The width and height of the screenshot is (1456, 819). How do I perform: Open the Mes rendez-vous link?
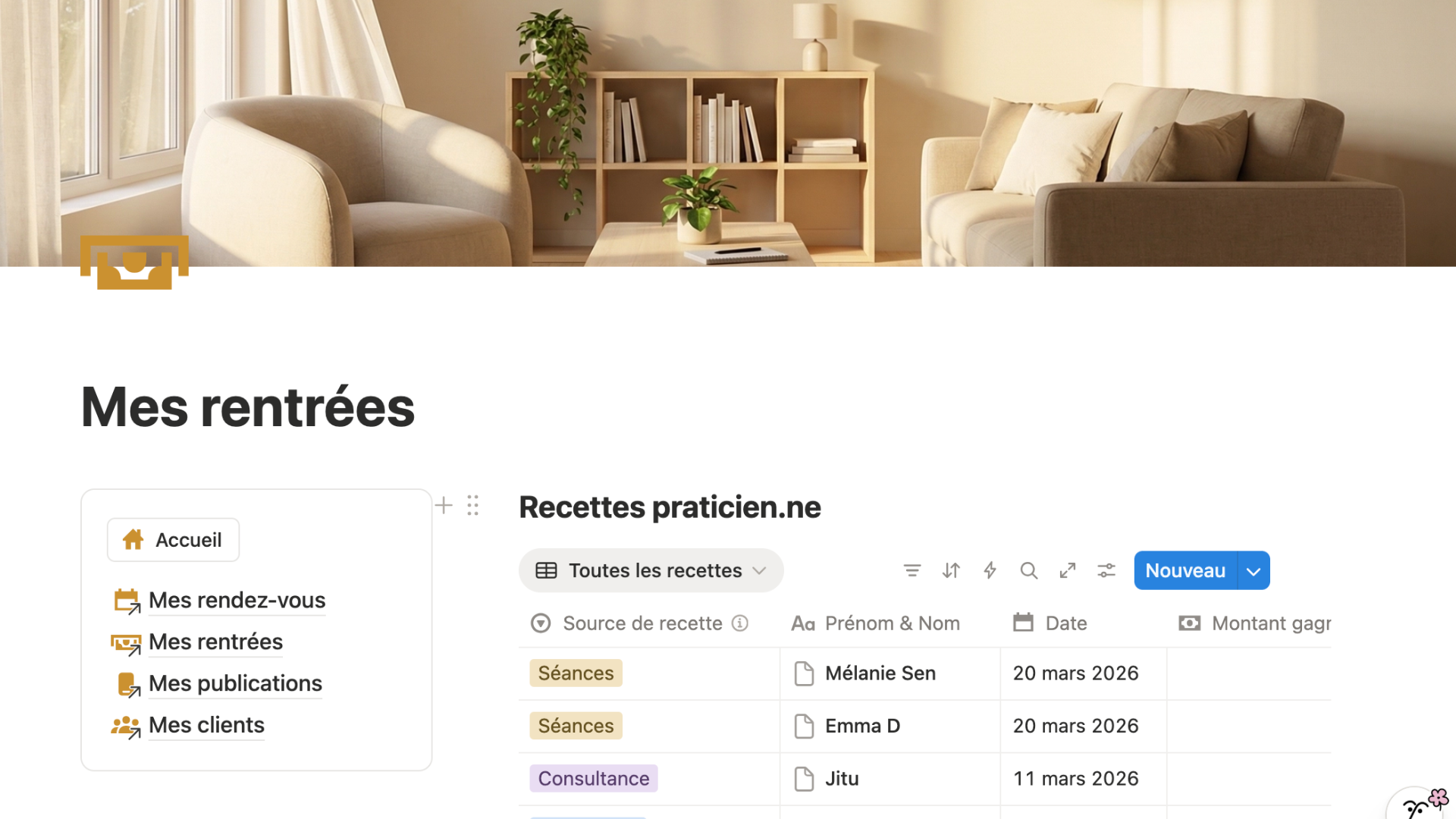[237, 600]
